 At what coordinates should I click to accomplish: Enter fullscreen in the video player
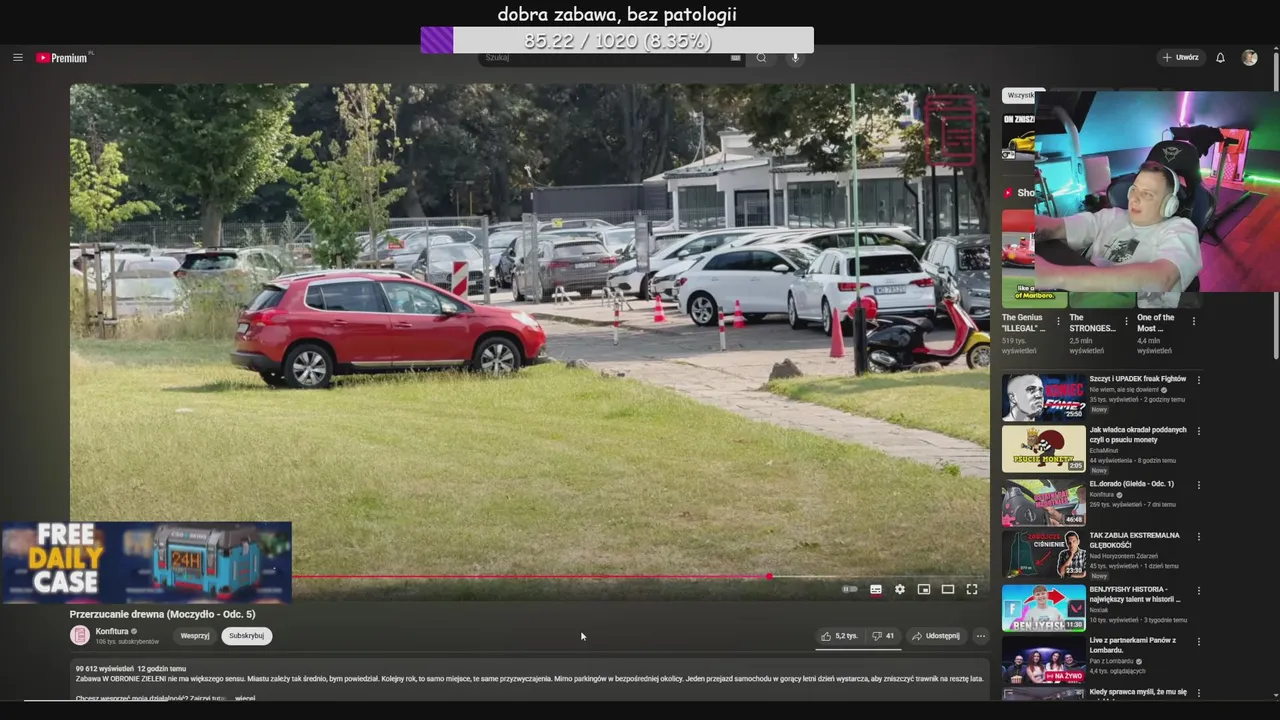972,590
